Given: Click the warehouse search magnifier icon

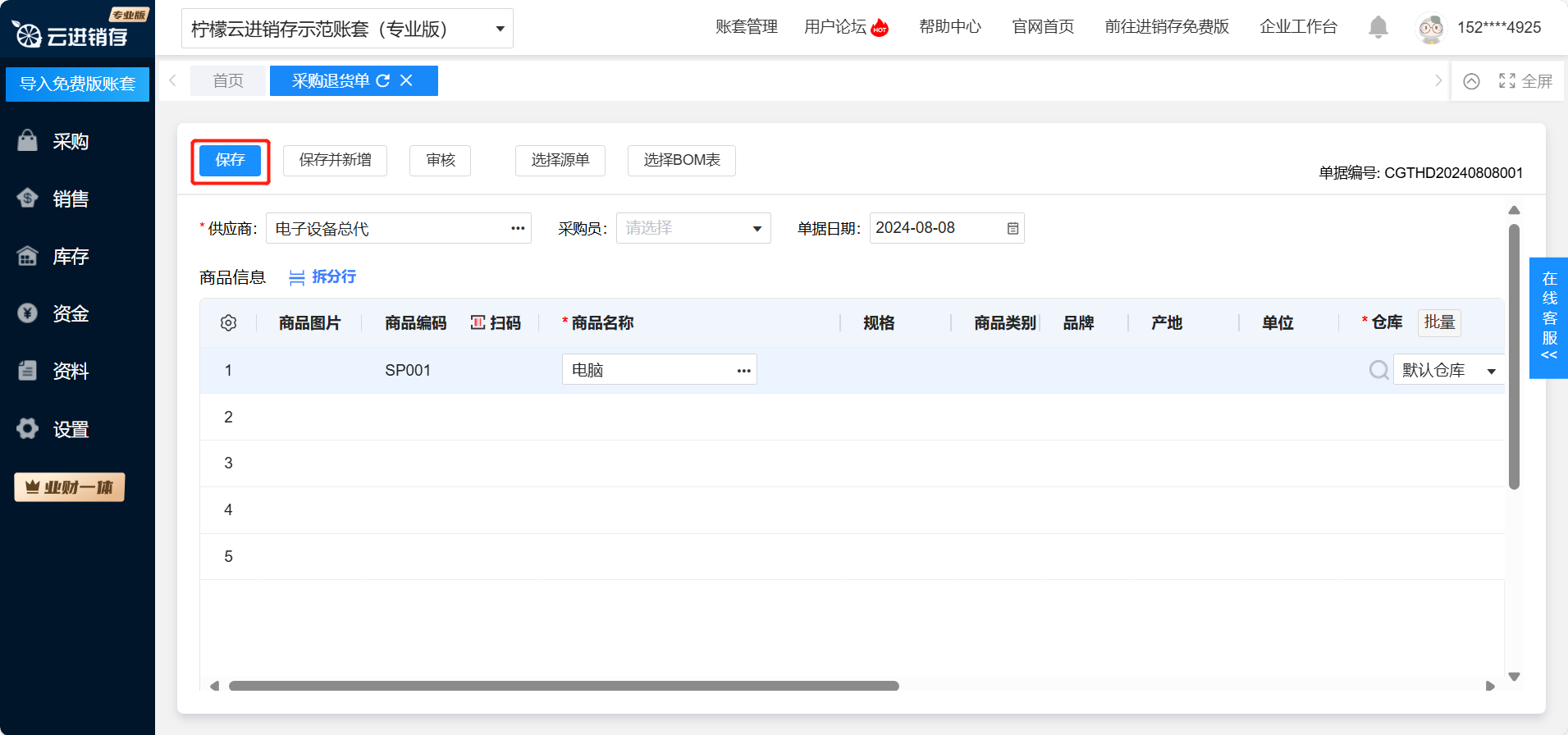Looking at the screenshot, I should 1378,370.
